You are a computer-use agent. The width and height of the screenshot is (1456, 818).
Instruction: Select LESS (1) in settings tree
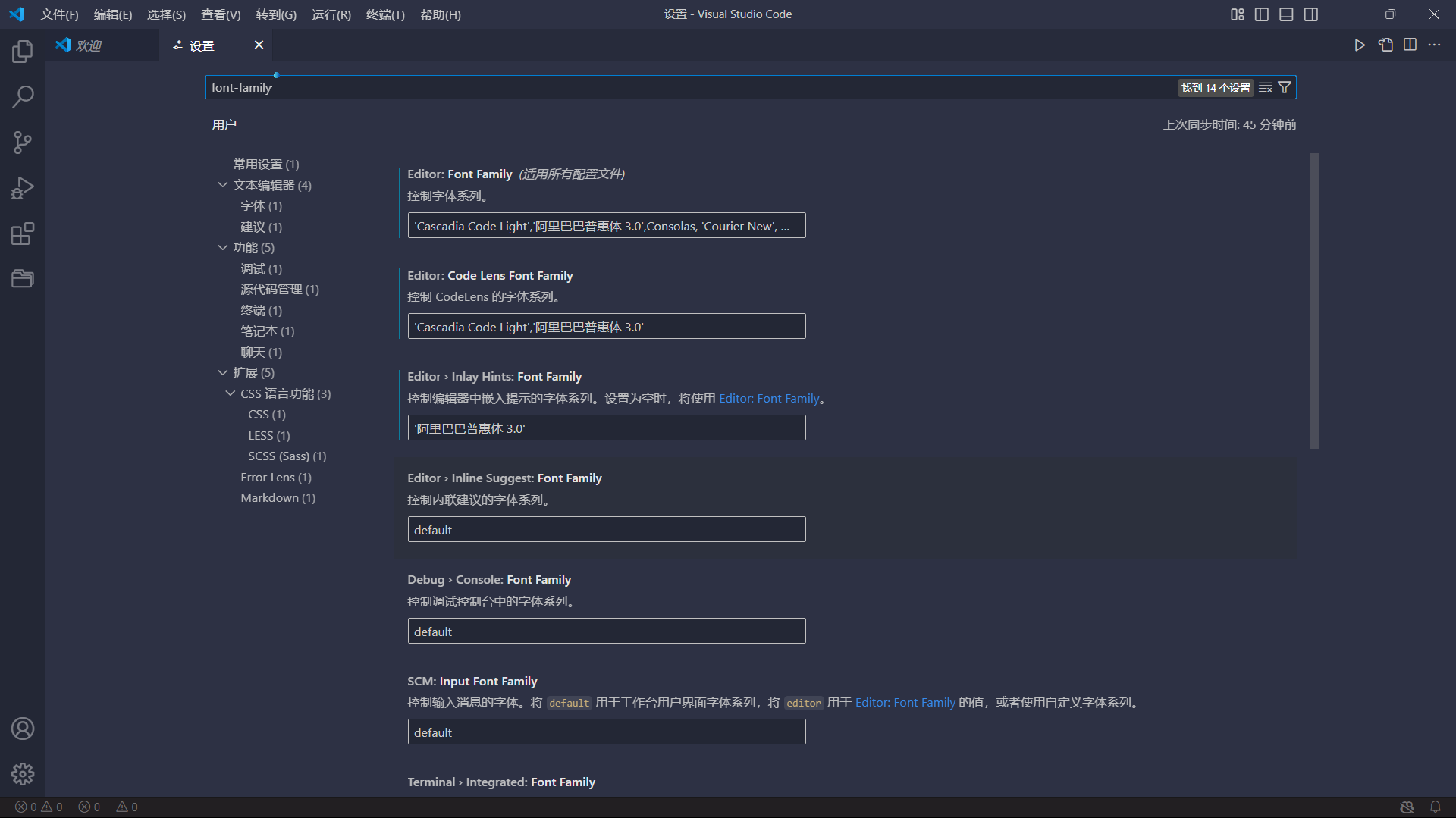tap(269, 436)
